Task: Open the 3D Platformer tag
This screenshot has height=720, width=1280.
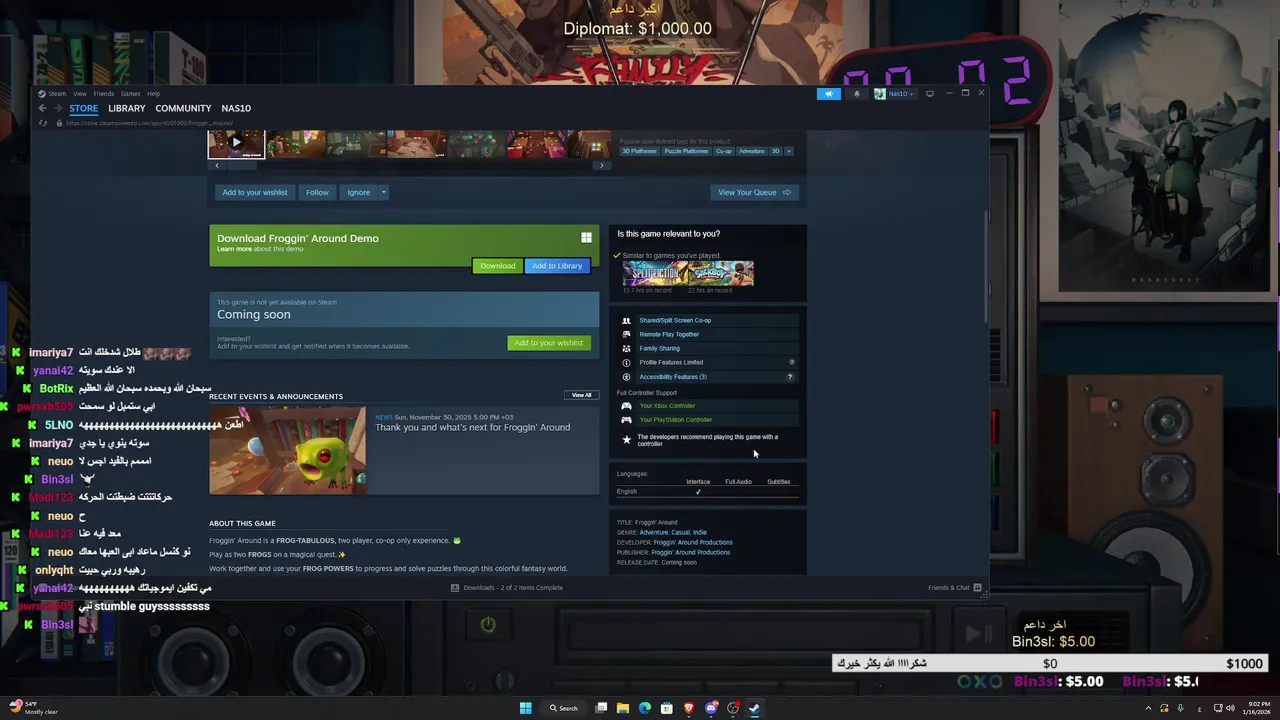Action: [x=639, y=151]
